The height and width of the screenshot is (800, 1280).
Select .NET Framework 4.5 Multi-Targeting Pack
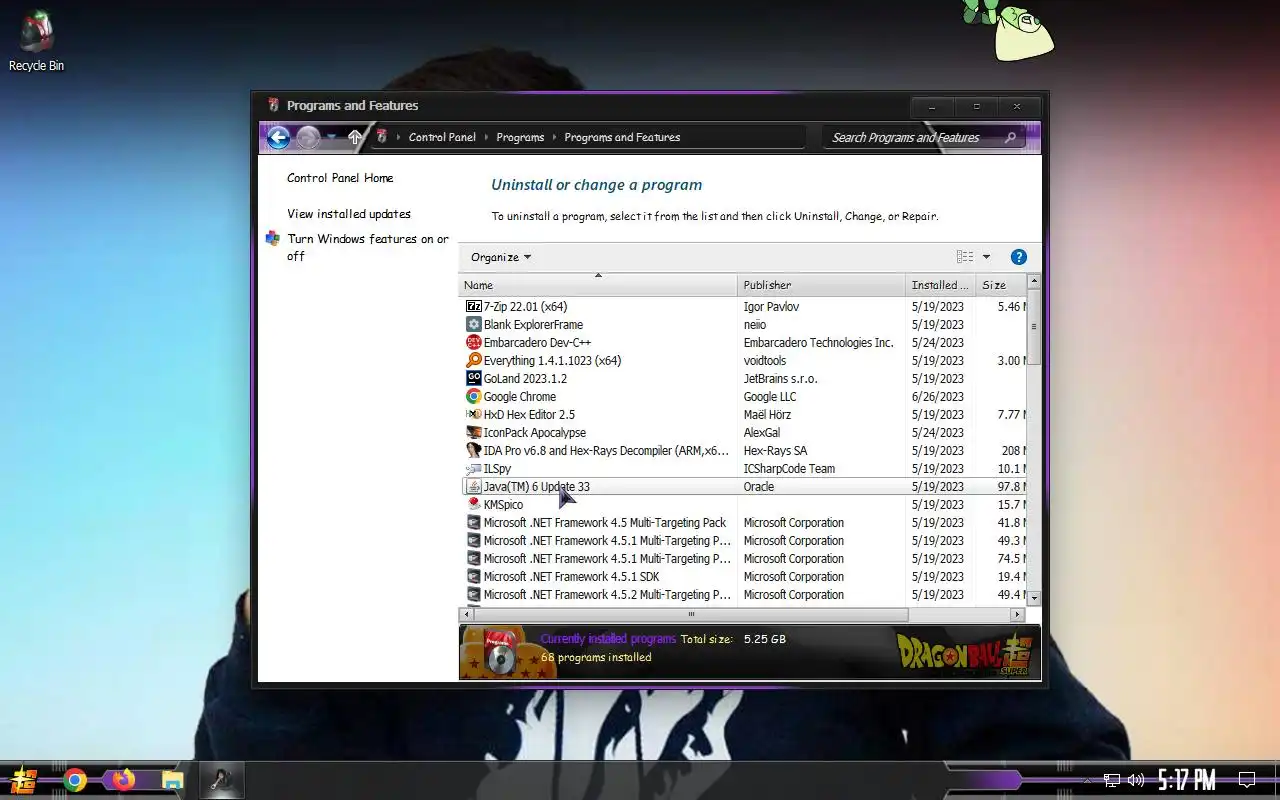click(x=743, y=523)
